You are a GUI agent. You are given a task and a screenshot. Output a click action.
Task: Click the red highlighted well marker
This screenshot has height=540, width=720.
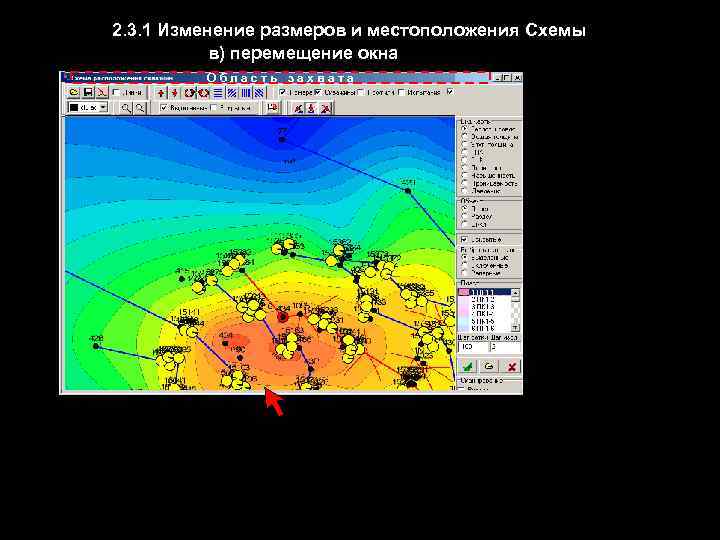[283, 317]
